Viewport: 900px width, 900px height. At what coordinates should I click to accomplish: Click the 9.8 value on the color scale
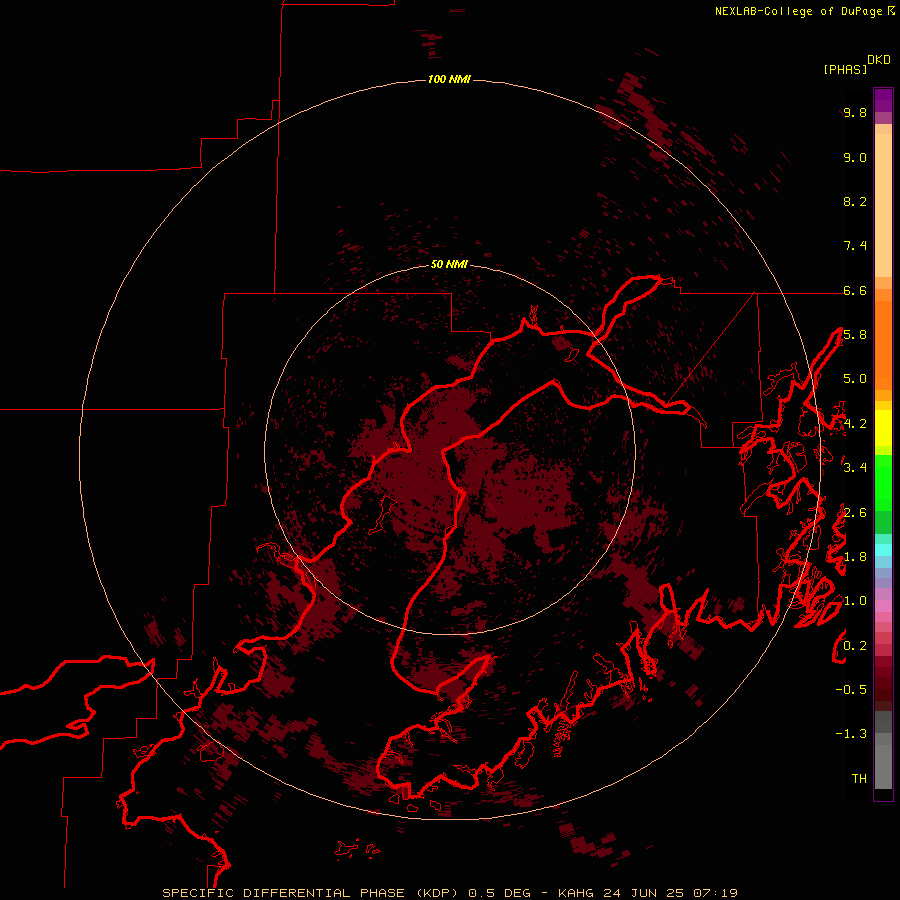coord(855,112)
